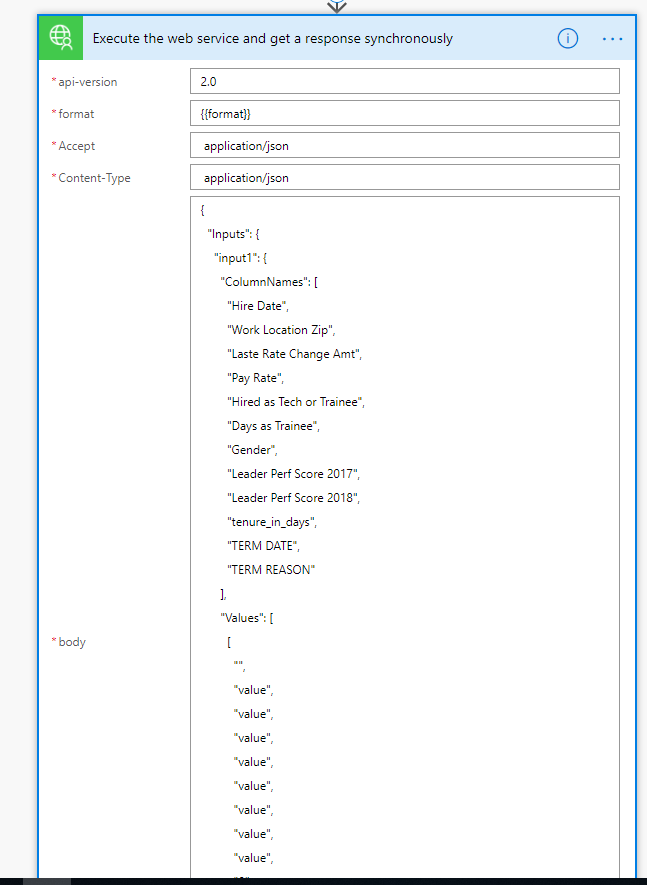Click the body parameter label
This screenshot has height=885, width=647.
[x=72, y=642]
